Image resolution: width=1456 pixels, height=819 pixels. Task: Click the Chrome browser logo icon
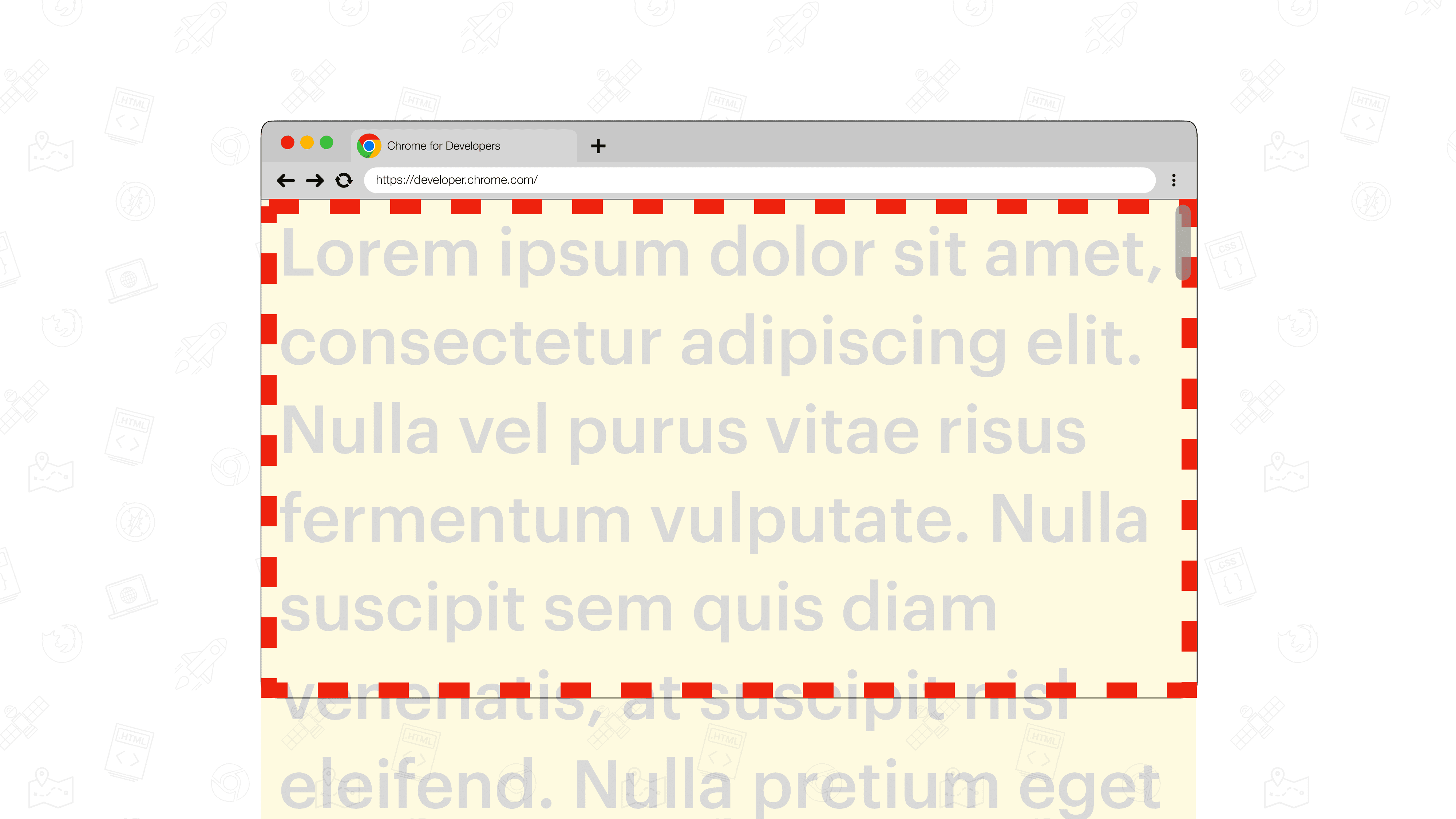(369, 145)
